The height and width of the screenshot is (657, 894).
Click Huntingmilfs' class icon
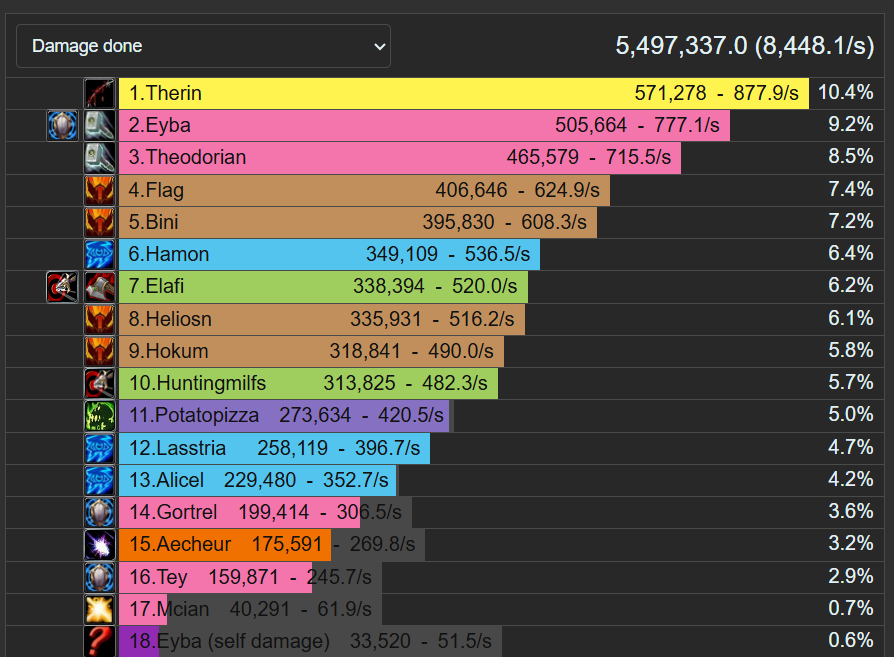pyautogui.click(x=100, y=383)
